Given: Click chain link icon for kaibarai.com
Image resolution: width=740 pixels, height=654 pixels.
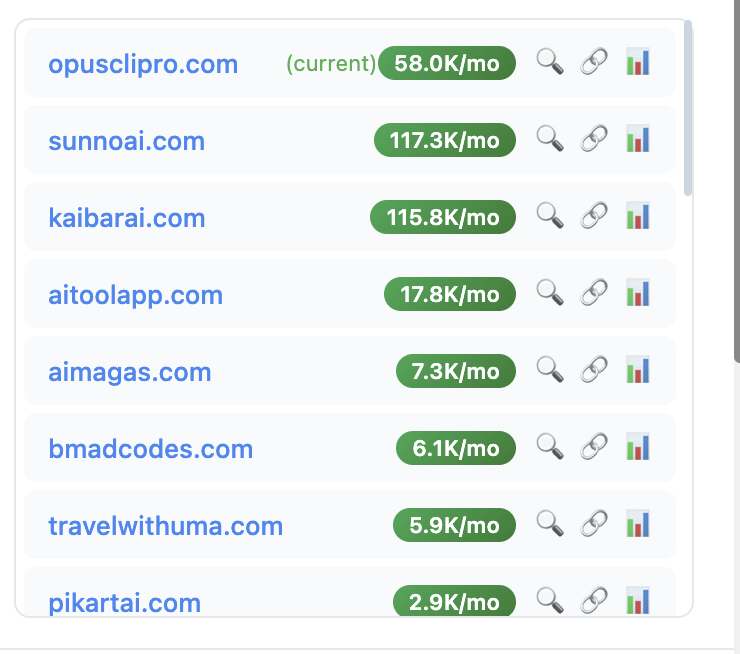Looking at the screenshot, I should (x=595, y=216).
